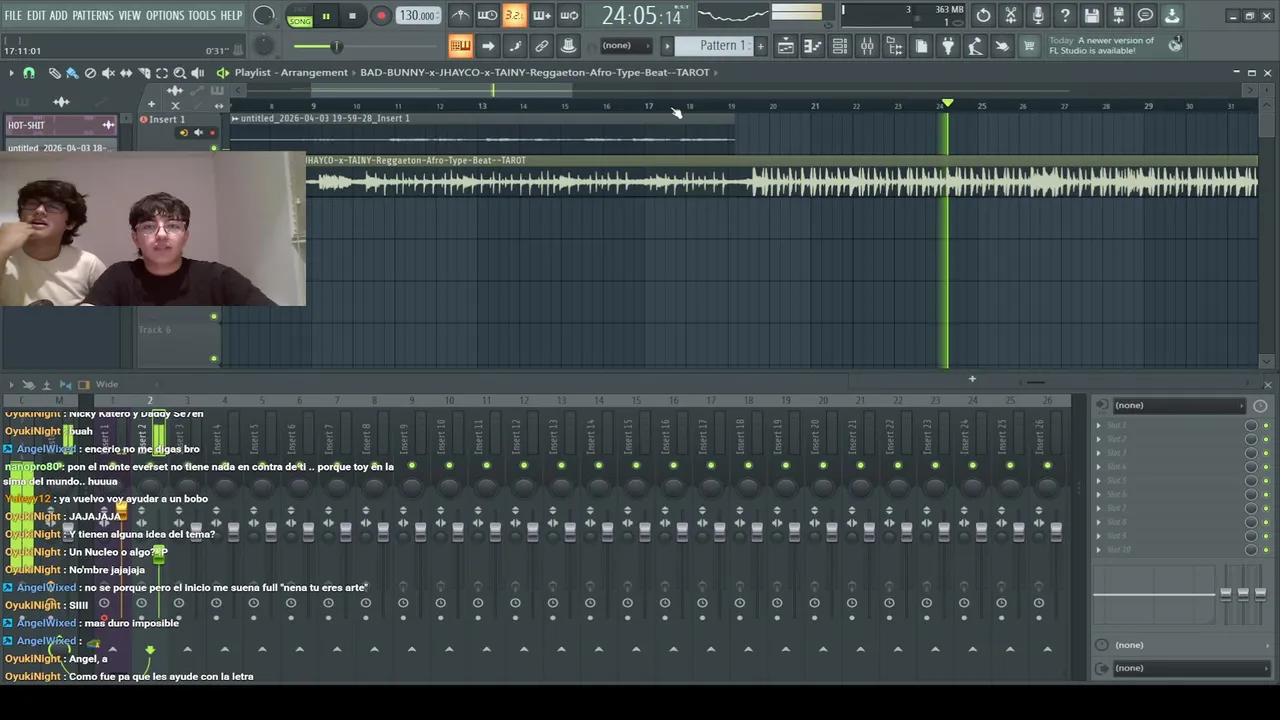Viewport: 1280px width, 720px height.
Task: Select the HOT-SHIT pattern clip in picker
Action: (61, 125)
